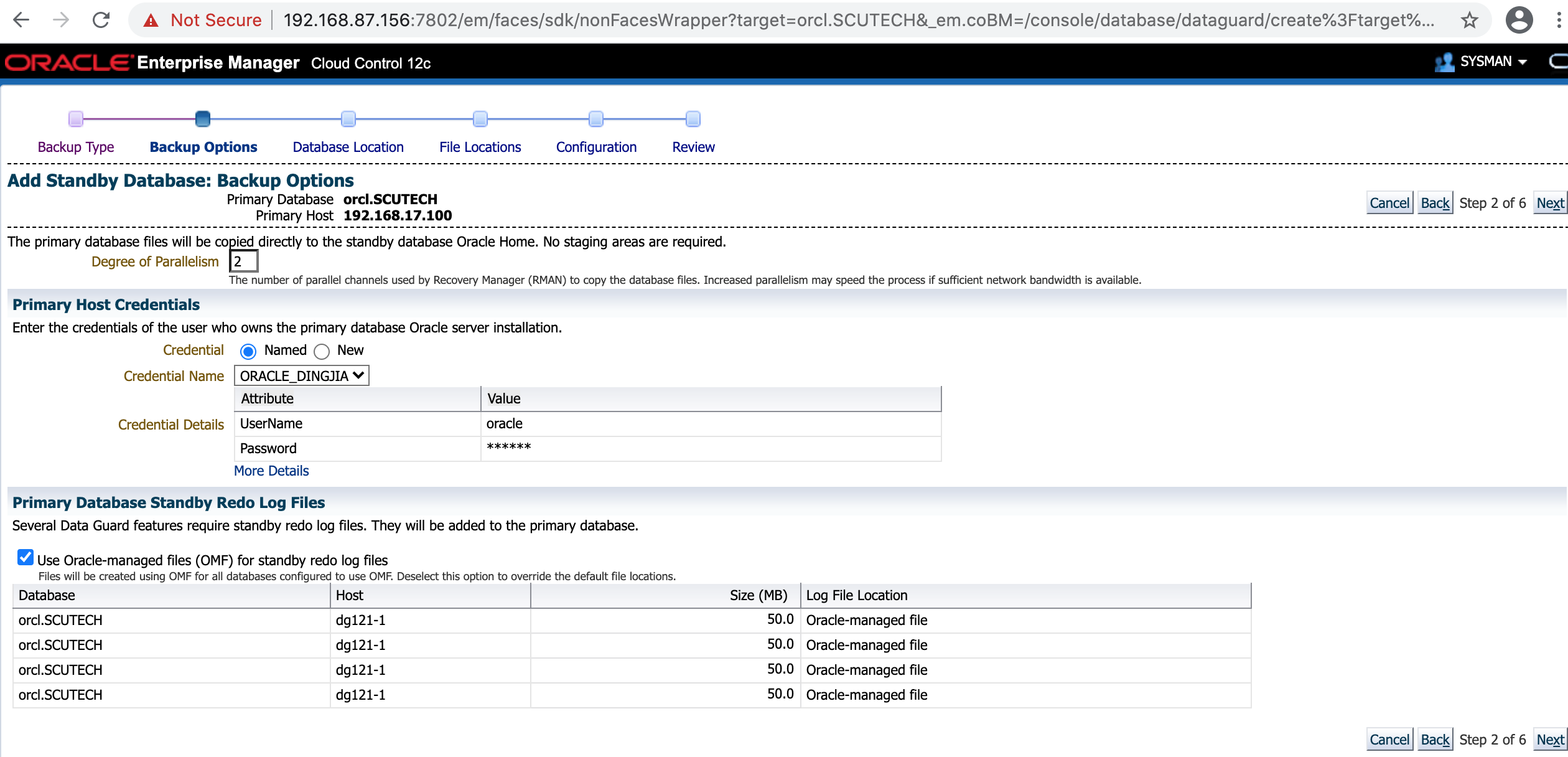Click the top Next button
Screen dimensions: 1568x757
1549,203
